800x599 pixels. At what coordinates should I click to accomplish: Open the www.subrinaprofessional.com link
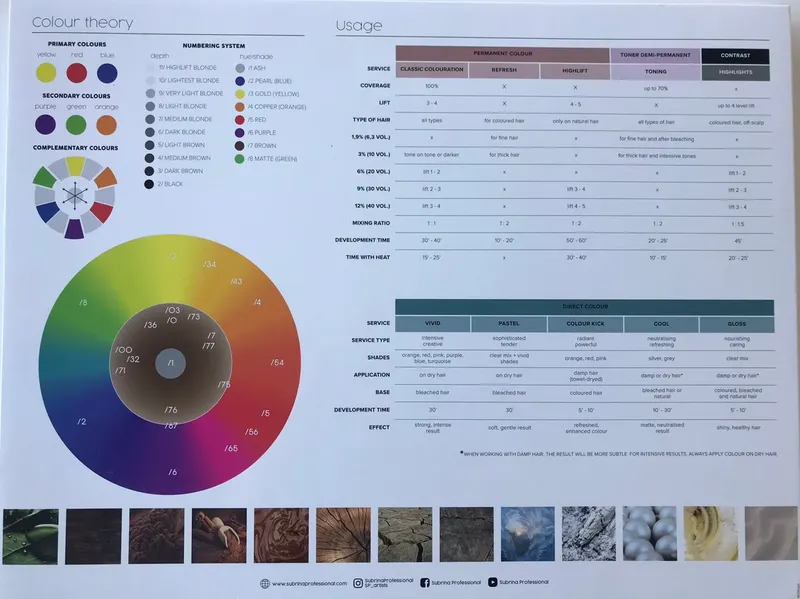coord(309,583)
